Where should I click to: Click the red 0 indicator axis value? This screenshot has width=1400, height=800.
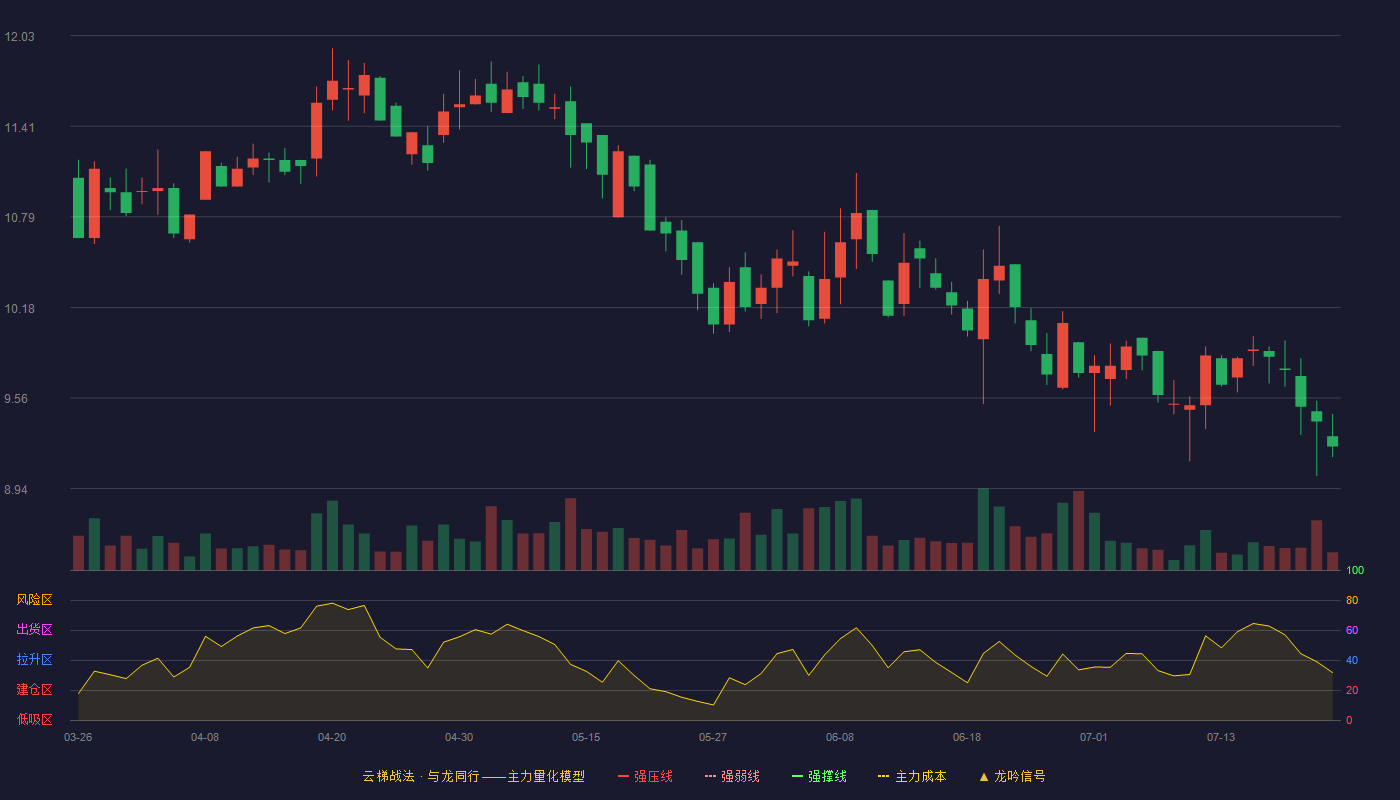(1349, 720)
